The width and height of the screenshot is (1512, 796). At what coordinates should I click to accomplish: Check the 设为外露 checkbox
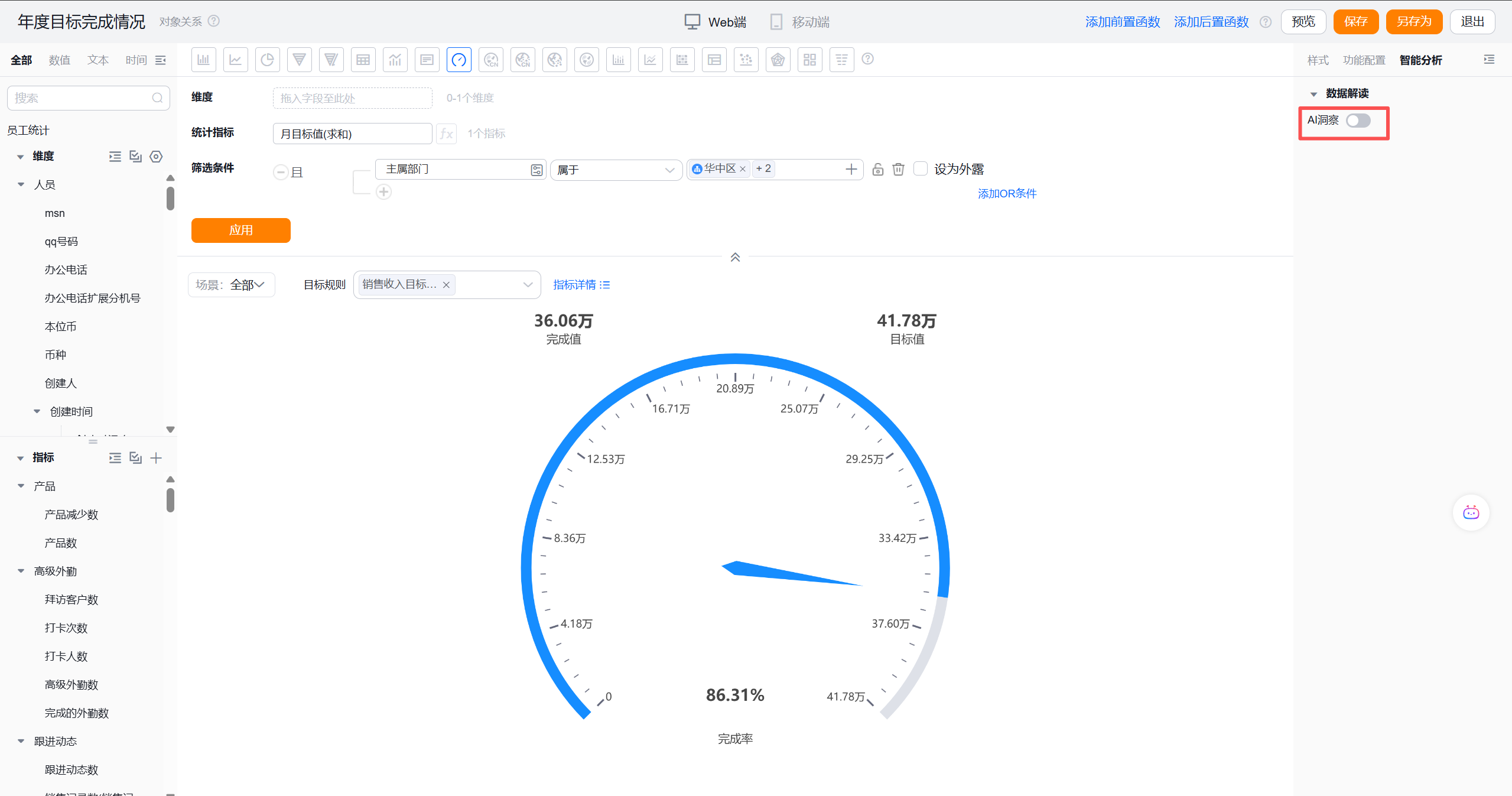pyautogui.click(x=920, y=169)
